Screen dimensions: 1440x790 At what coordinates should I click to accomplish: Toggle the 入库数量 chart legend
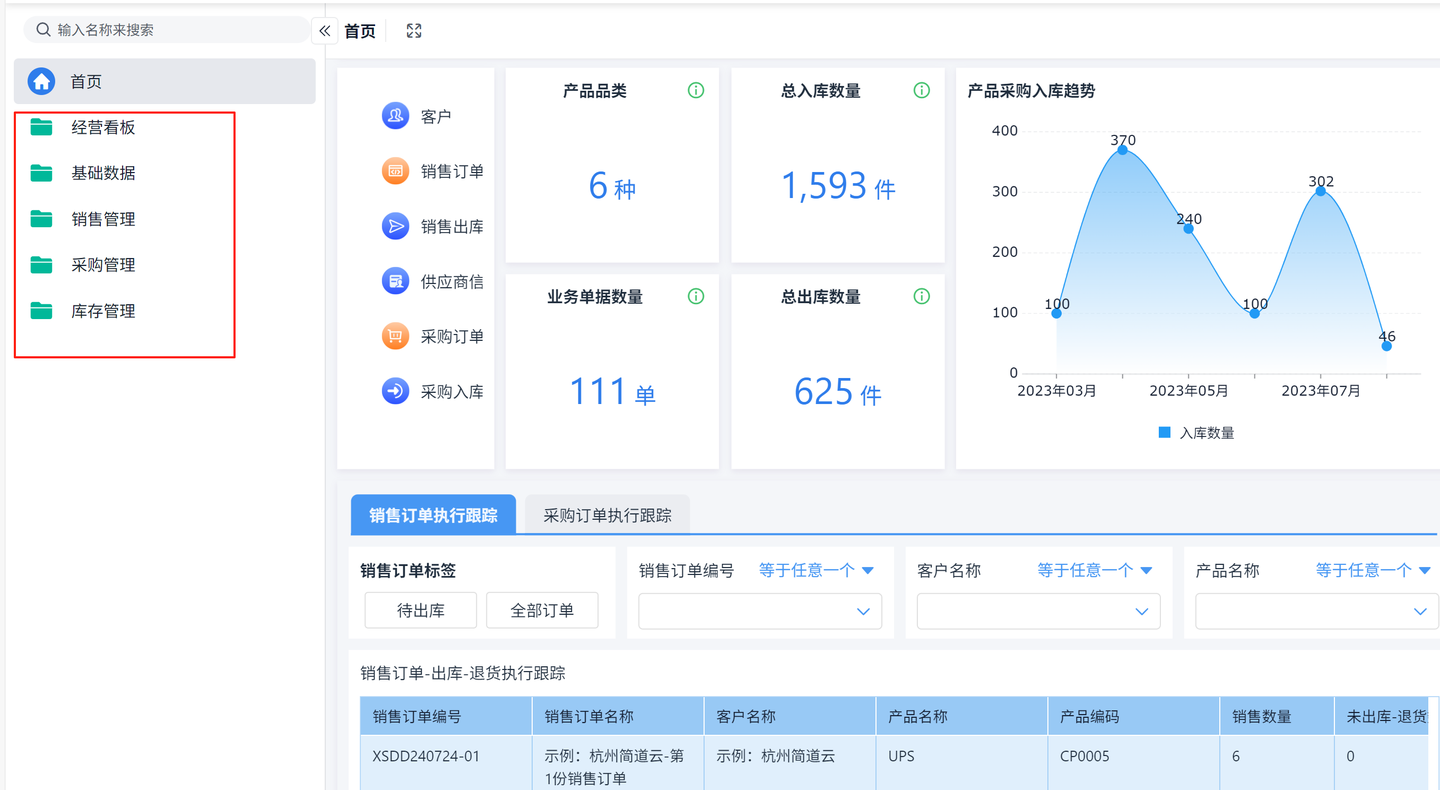click(x=1194, y=432)
